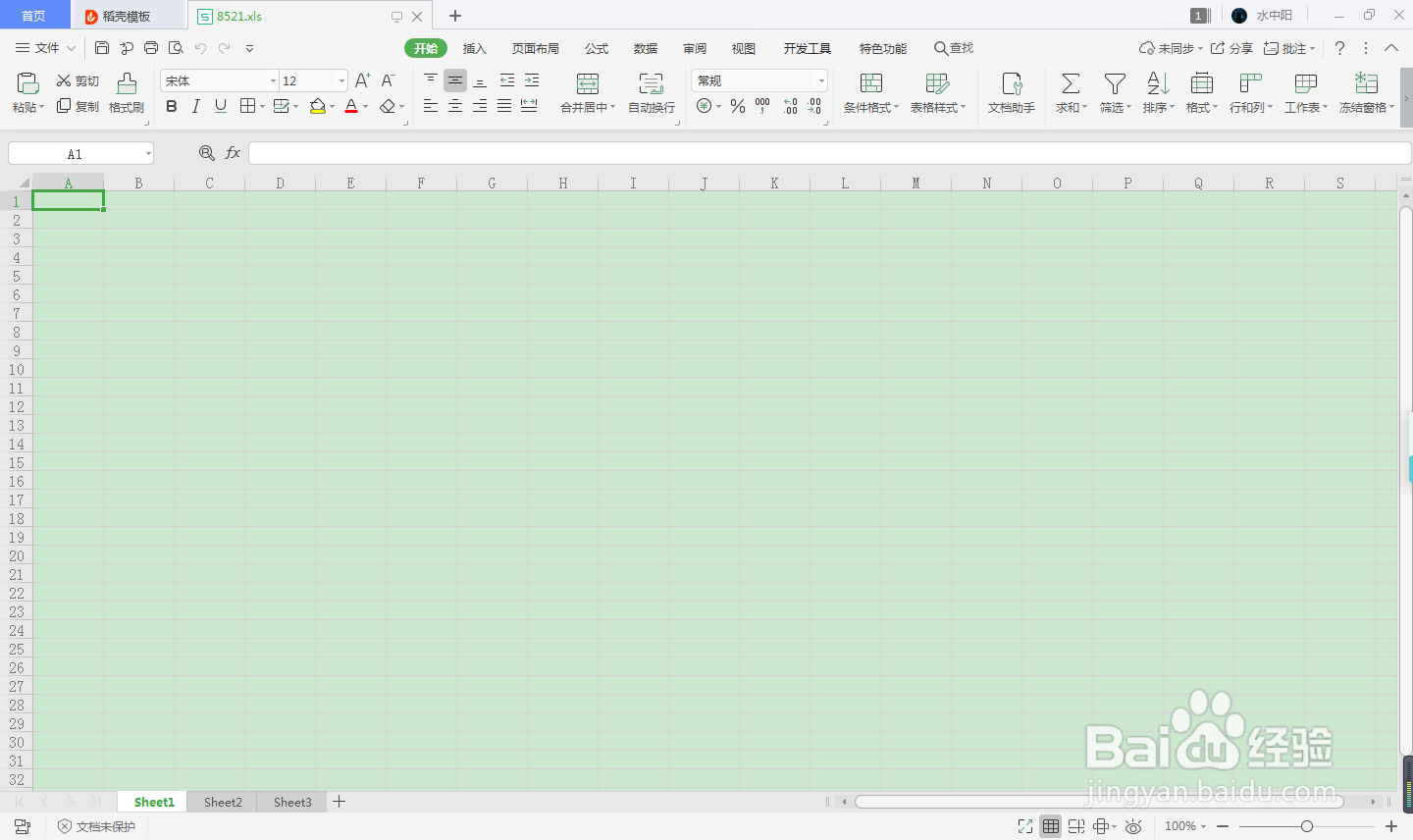This screenshot has height=840, width=1413.
Task: Click the Filter funnel icon
Action: click(1115, 84)
